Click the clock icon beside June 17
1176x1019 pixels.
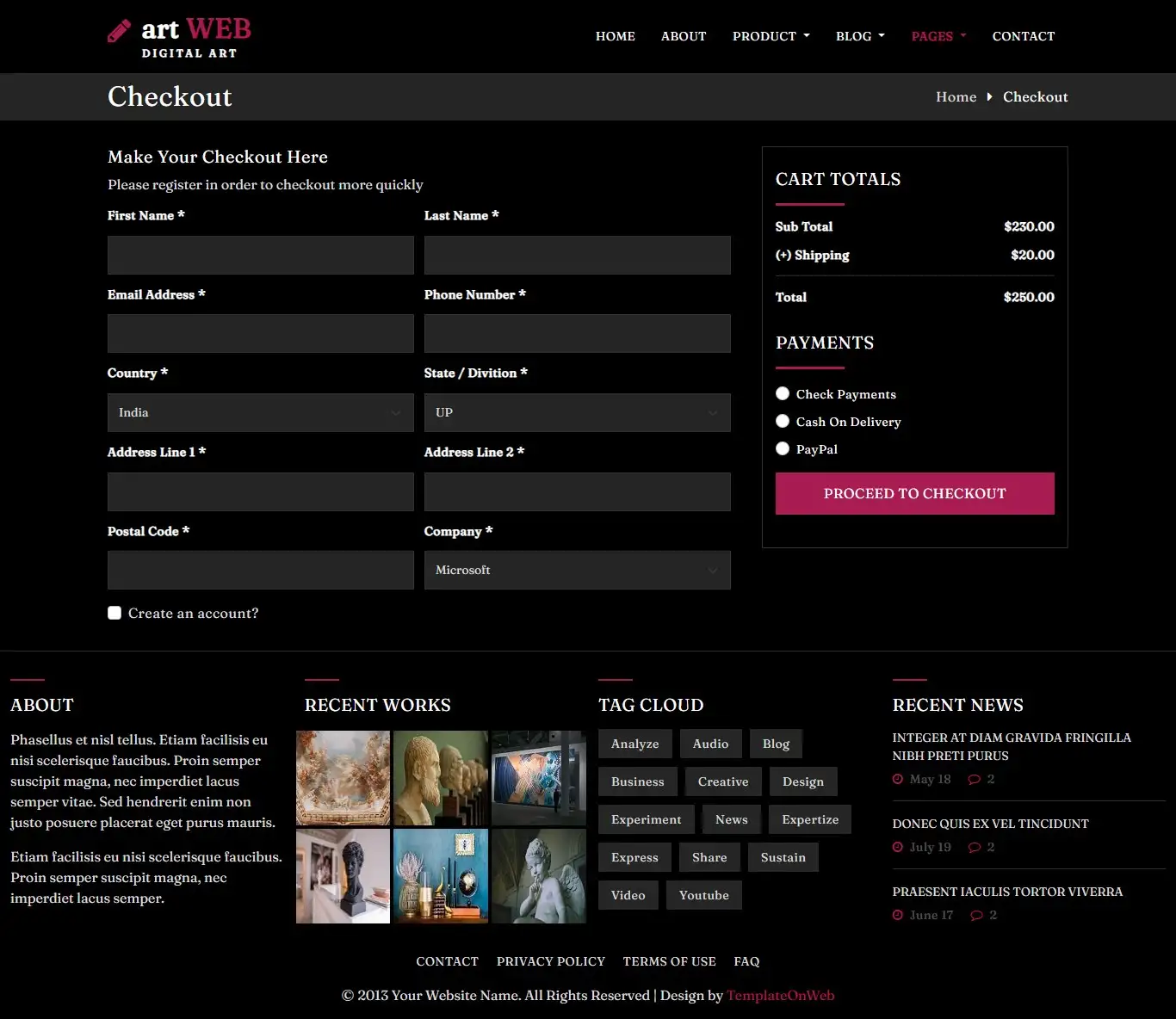[x=898, y=915]
